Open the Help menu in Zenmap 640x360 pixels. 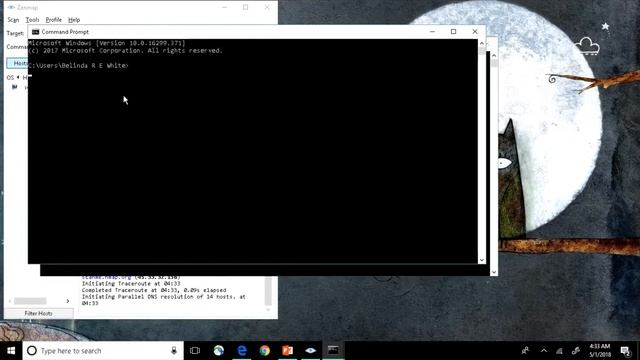pos(74,20)
